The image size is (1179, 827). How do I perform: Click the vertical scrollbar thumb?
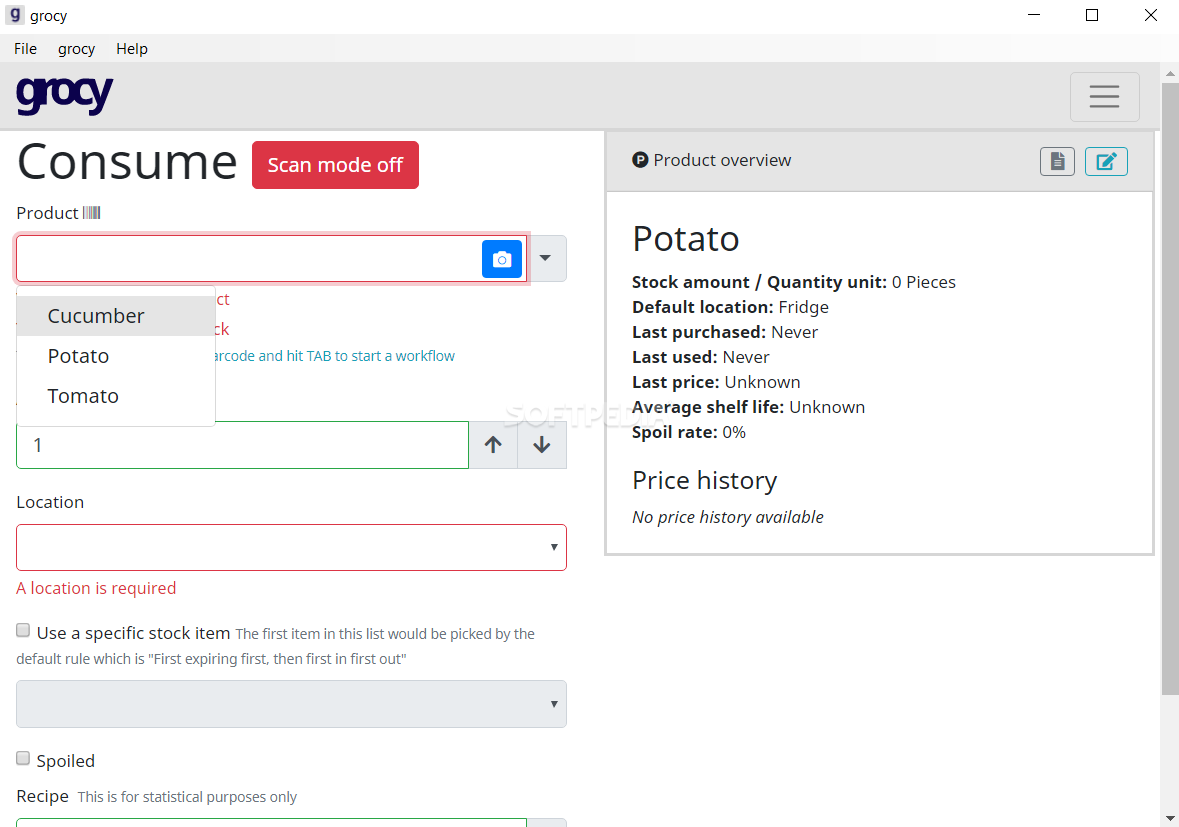1169,388
